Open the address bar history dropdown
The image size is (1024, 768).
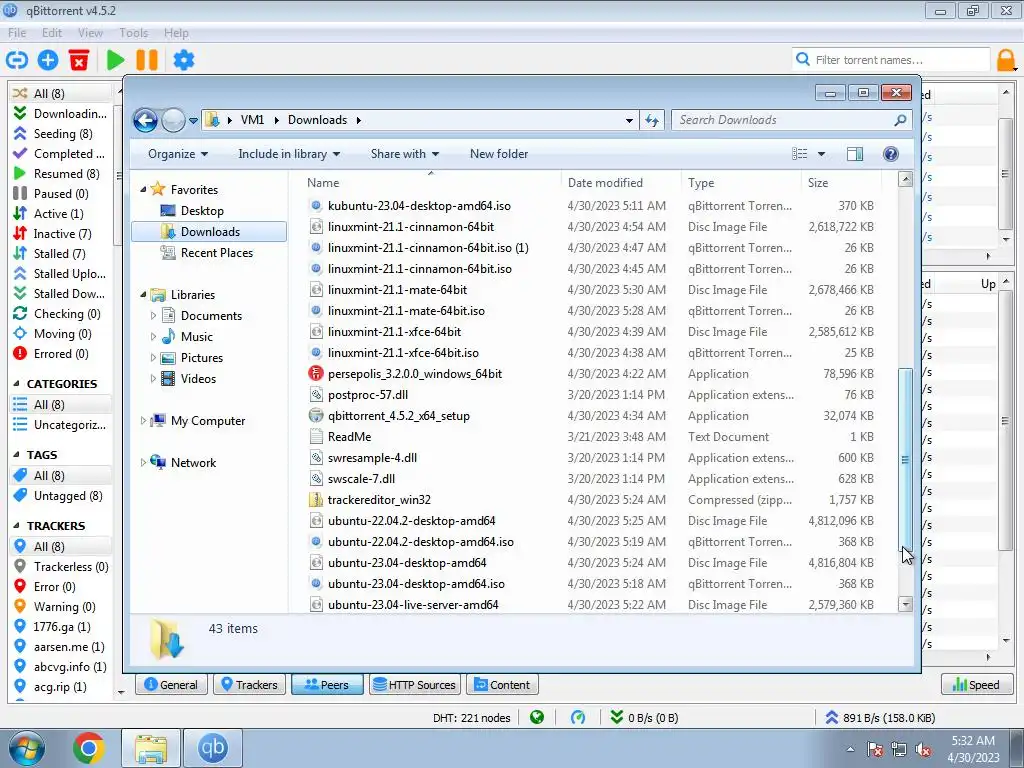629,120
